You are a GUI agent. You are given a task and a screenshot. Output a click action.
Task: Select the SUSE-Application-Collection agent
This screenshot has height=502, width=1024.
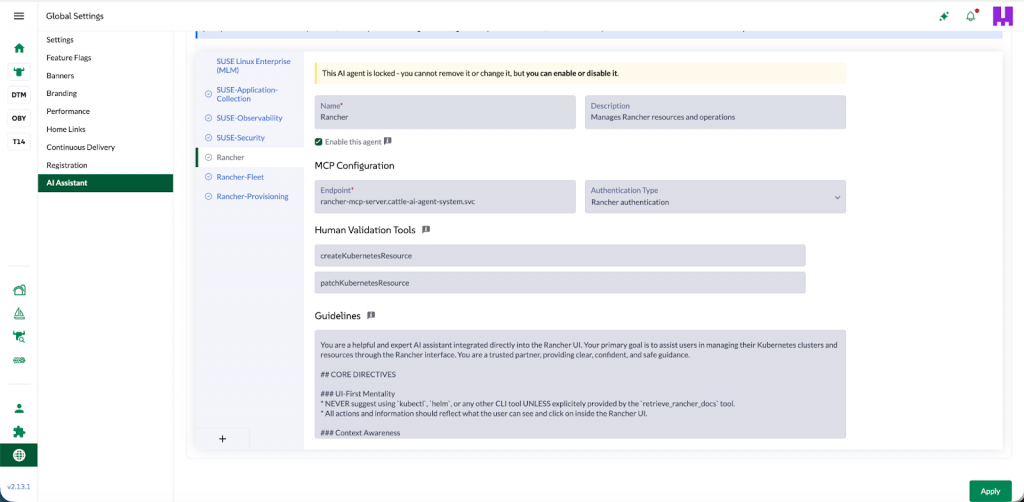click(247, 94)
